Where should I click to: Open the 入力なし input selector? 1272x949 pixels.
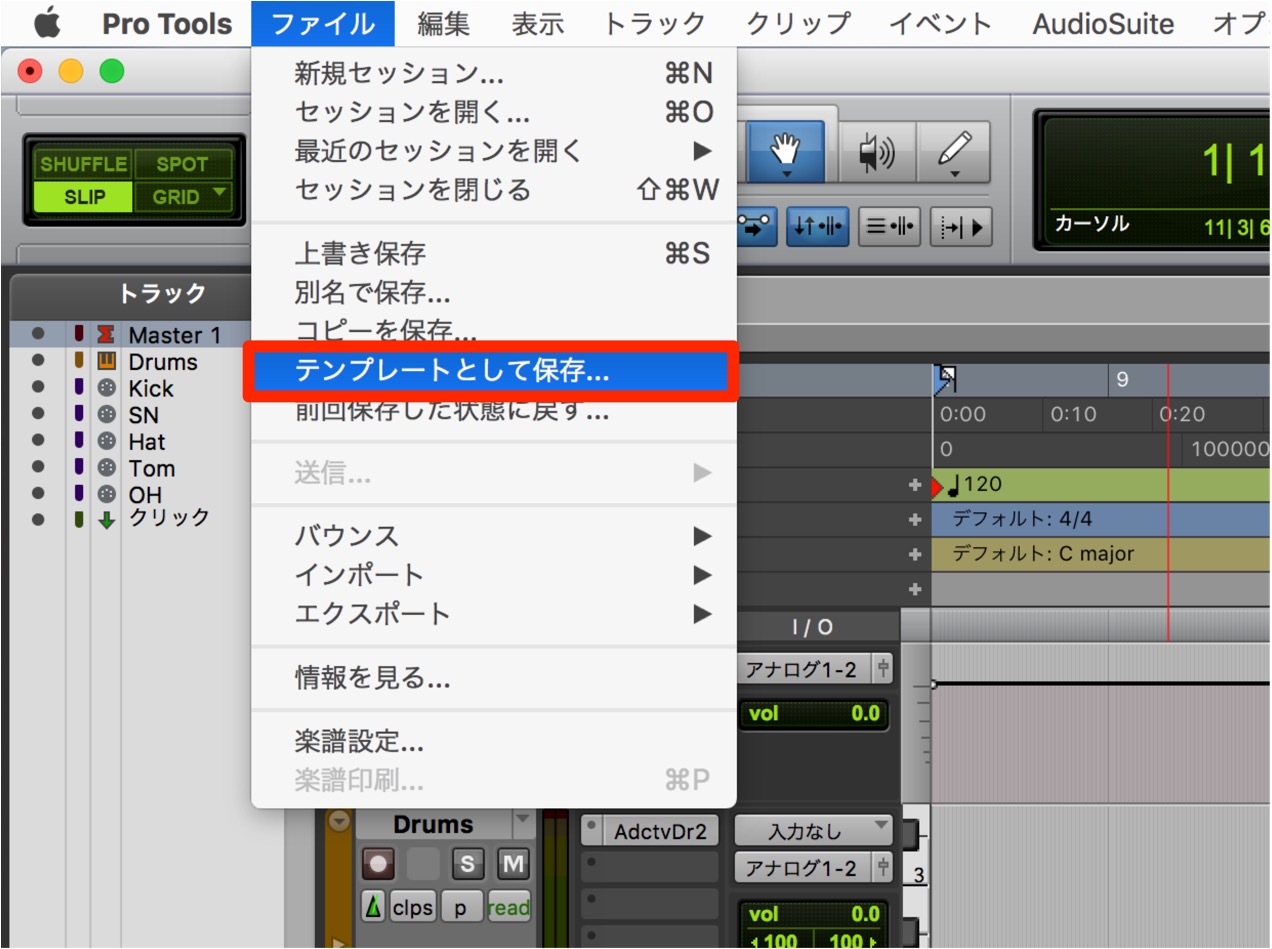coord(814,830)
